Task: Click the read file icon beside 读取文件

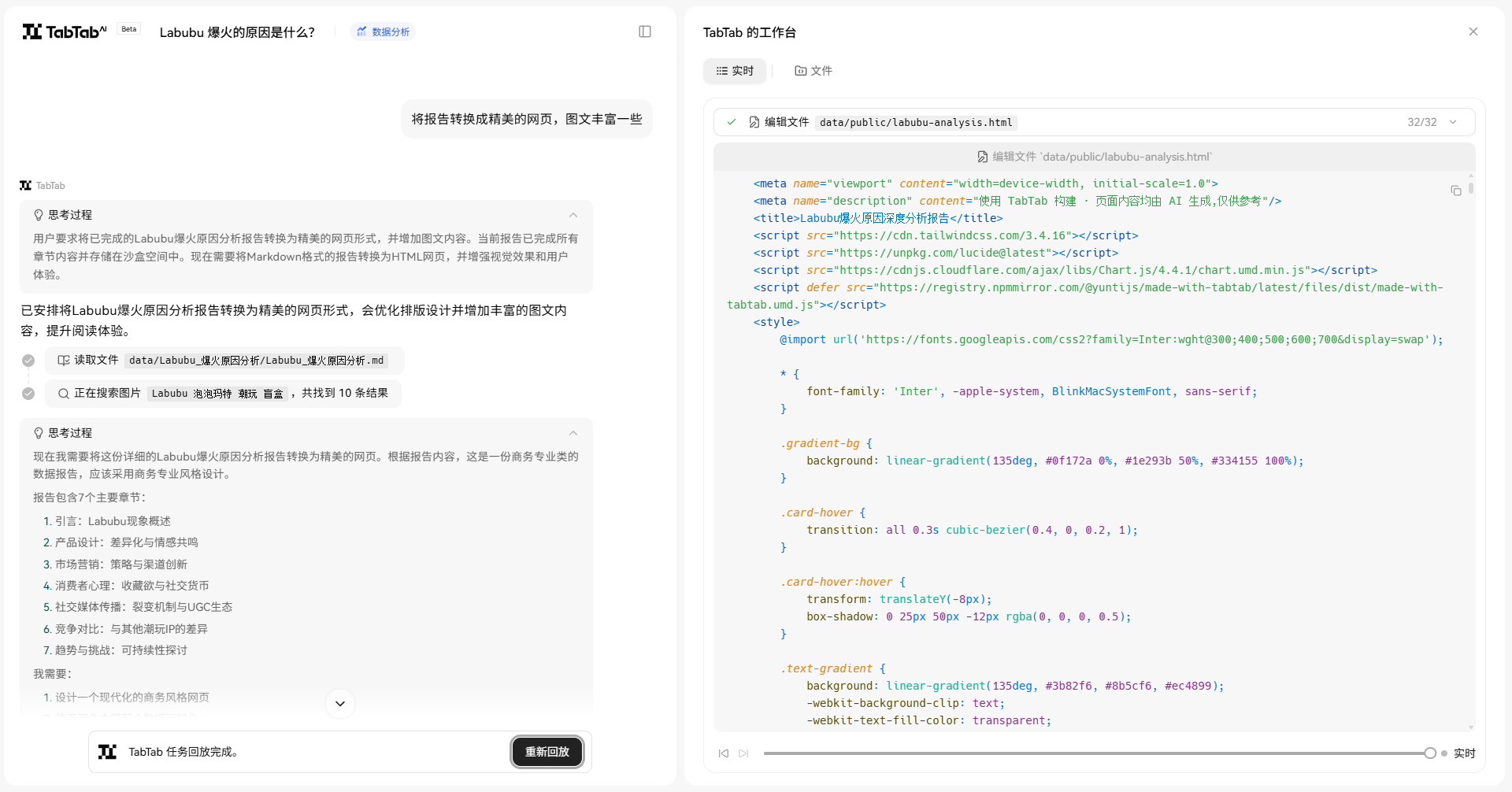Action: pyautogui.click(x=64, y=361)
